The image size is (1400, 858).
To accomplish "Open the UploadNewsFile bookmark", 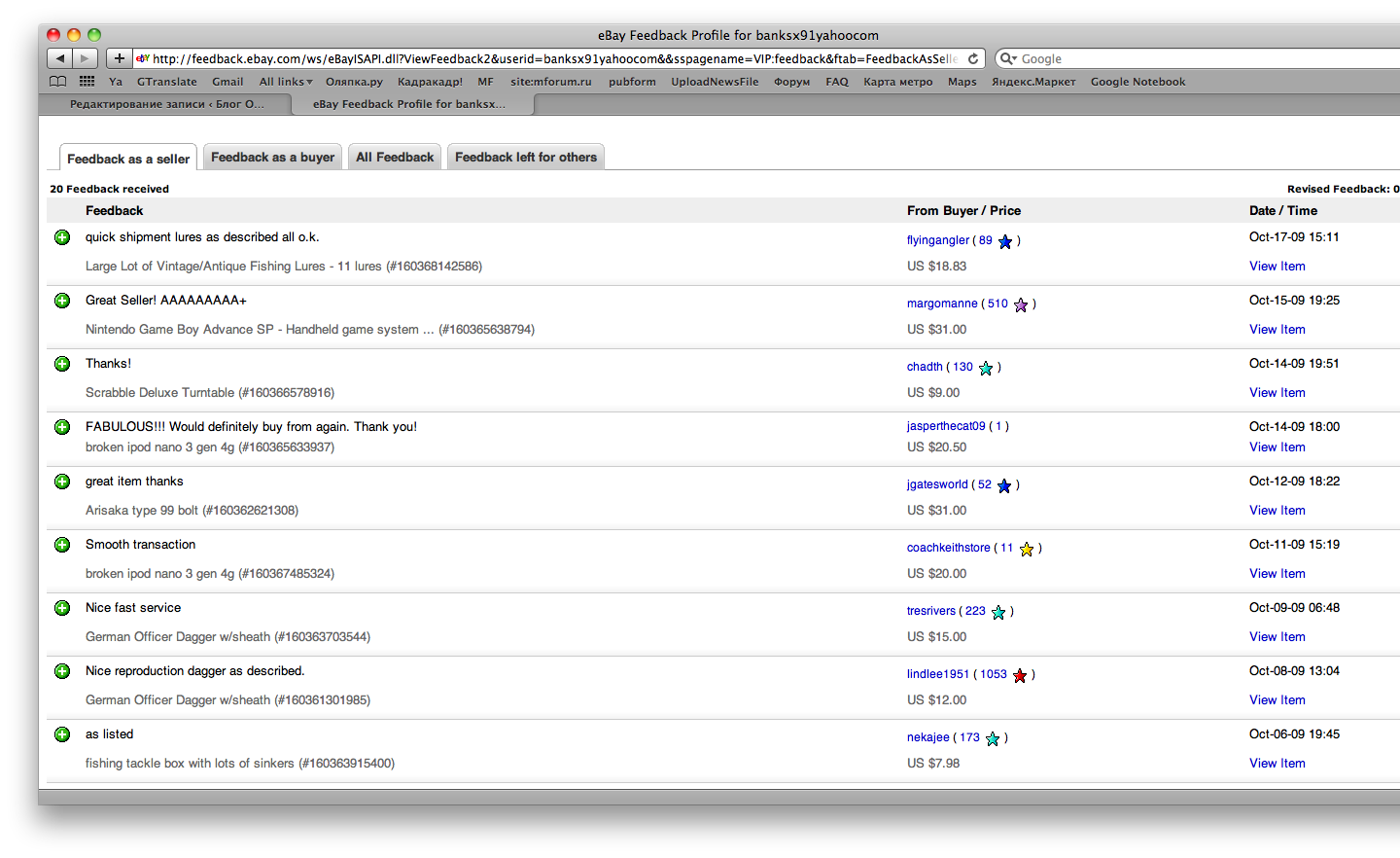I will (715, 82).
